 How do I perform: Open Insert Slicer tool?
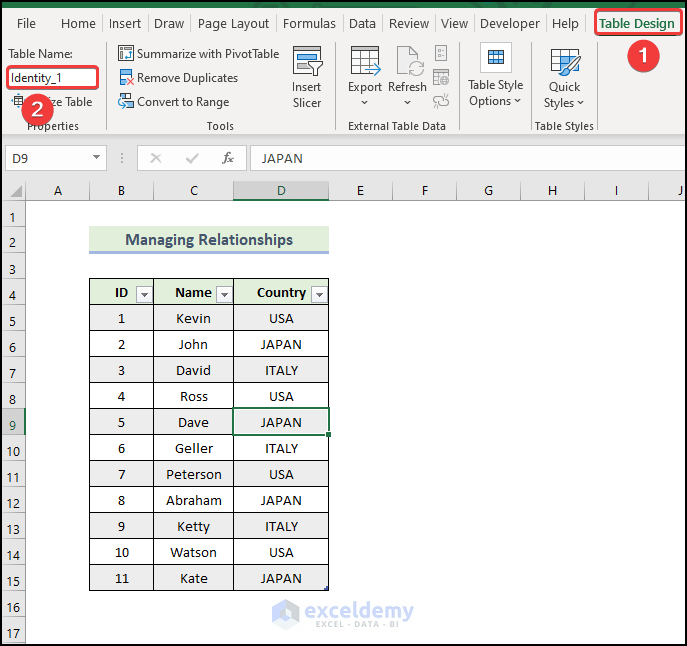[x=307, y=77]
